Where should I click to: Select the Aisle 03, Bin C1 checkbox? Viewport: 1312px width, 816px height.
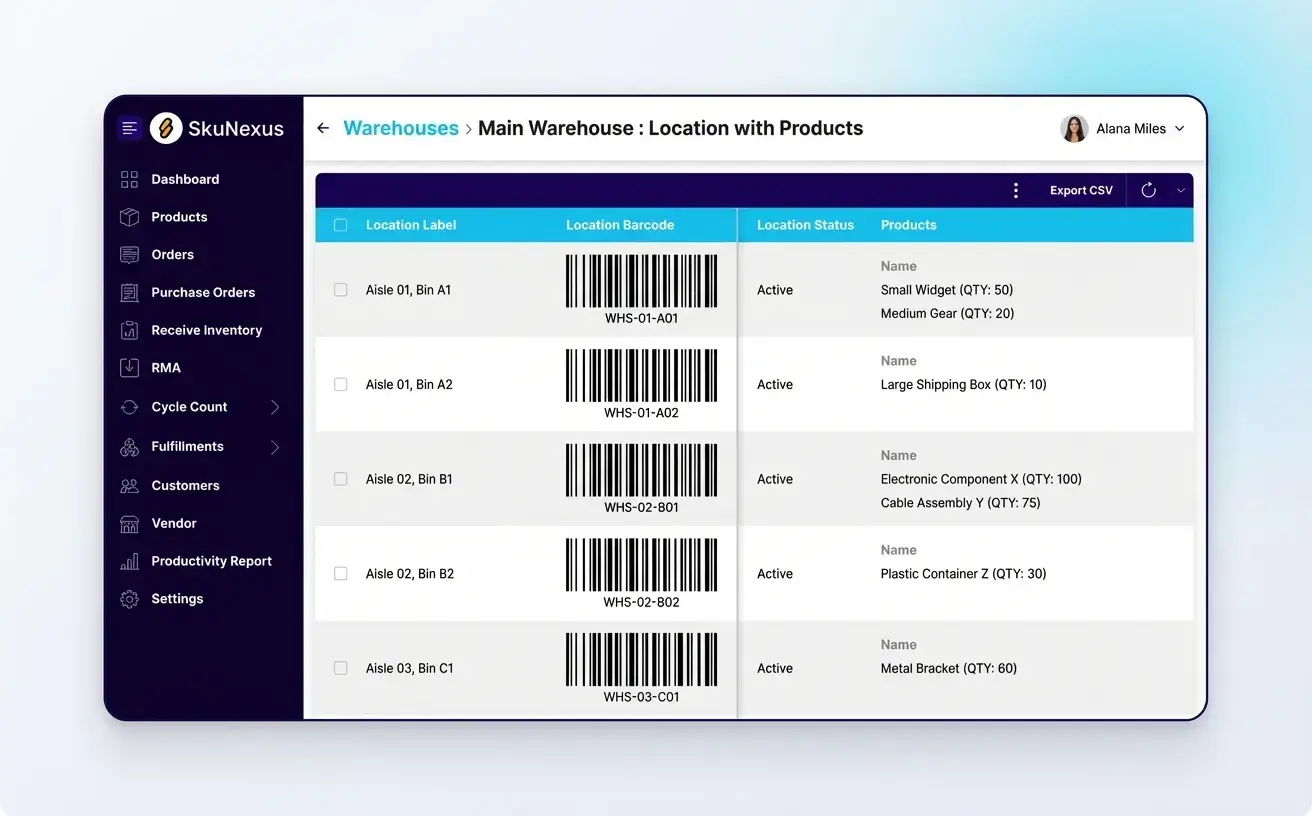click(340, 668)
